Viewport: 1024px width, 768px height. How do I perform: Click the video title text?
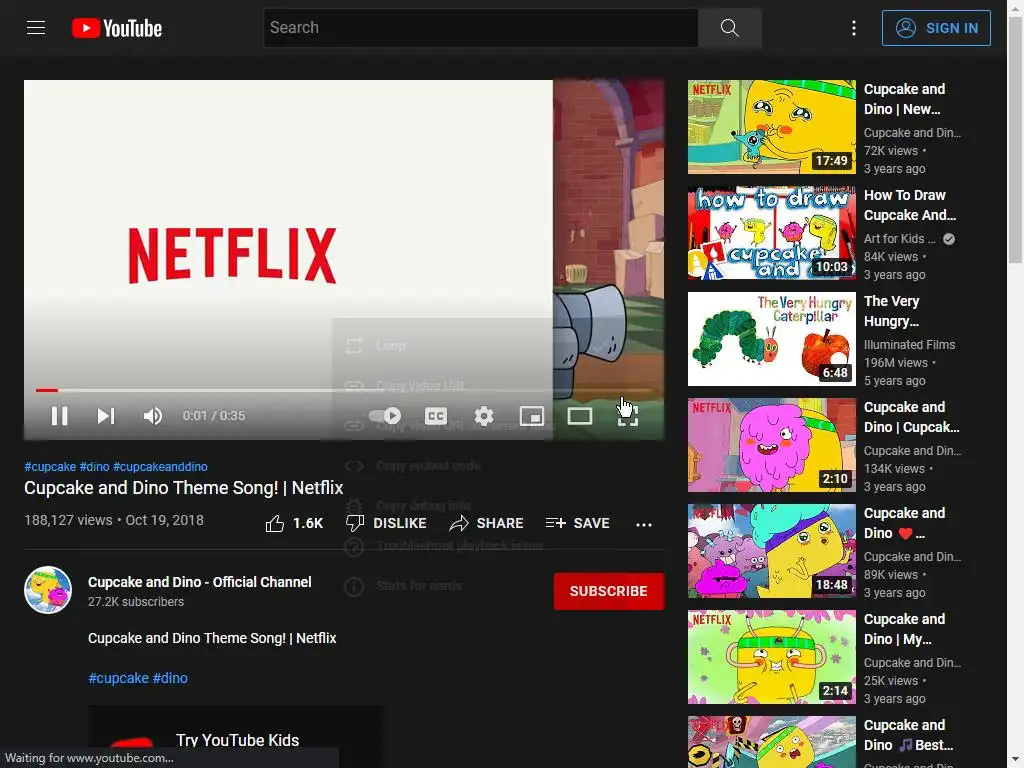[184, 488]
